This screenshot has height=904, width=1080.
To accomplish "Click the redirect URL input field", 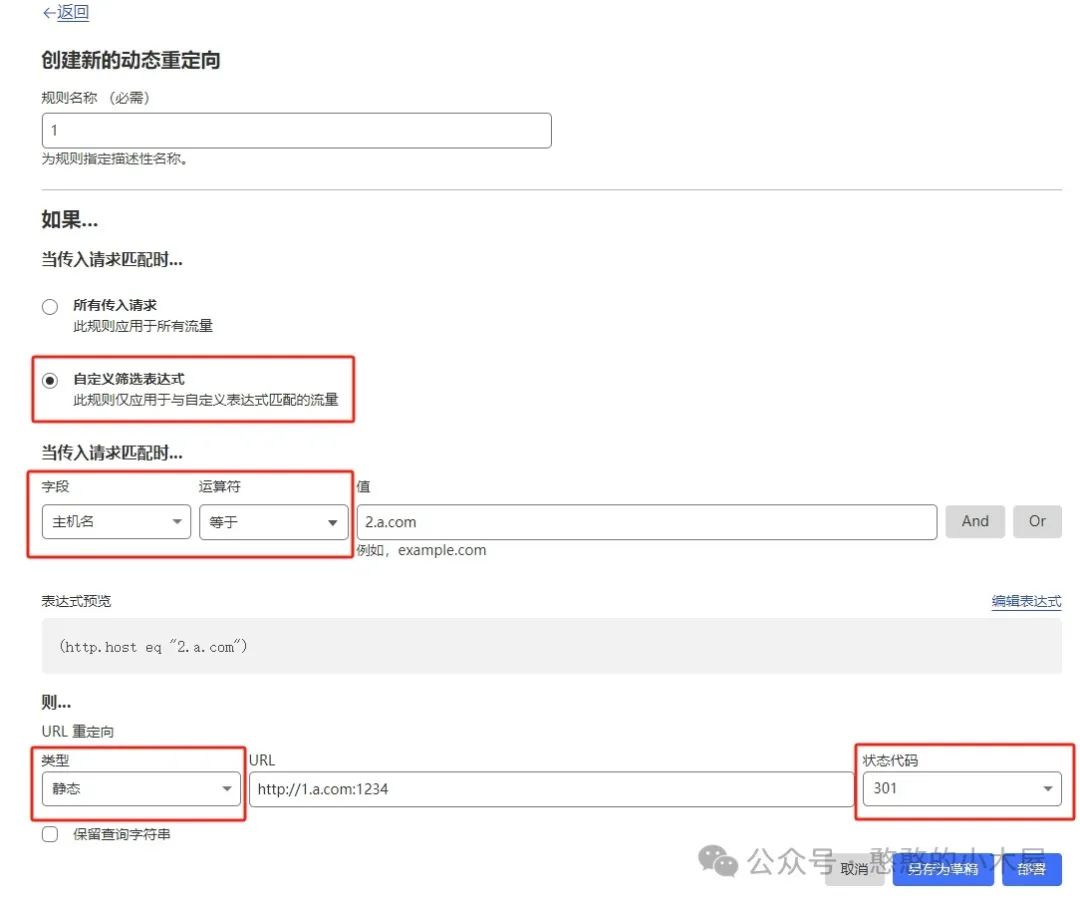I will coord(551,789).
